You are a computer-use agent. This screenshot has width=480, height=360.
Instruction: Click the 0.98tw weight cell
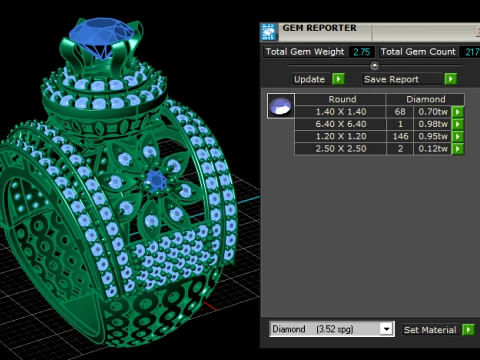click(x=433, y=124)
